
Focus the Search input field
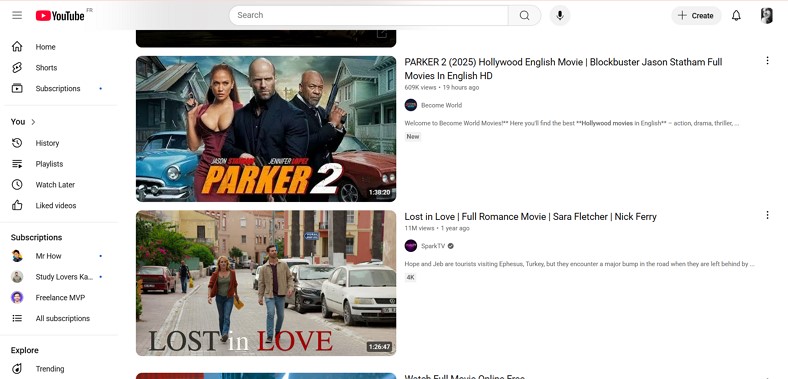[369, 15]
